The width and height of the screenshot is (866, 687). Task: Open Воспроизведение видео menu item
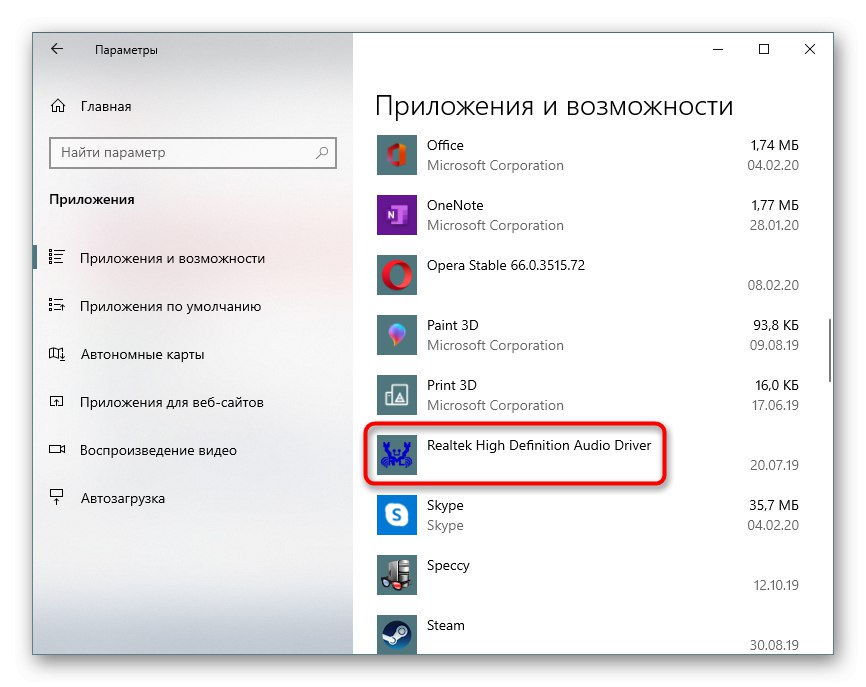[x=159, y=451]
